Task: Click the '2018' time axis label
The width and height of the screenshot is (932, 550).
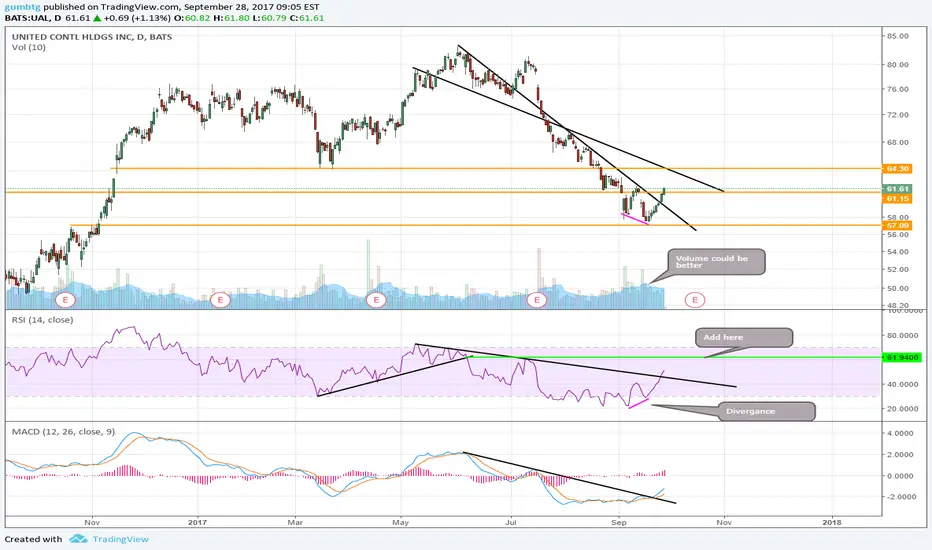Action: (x=832, y=522)
